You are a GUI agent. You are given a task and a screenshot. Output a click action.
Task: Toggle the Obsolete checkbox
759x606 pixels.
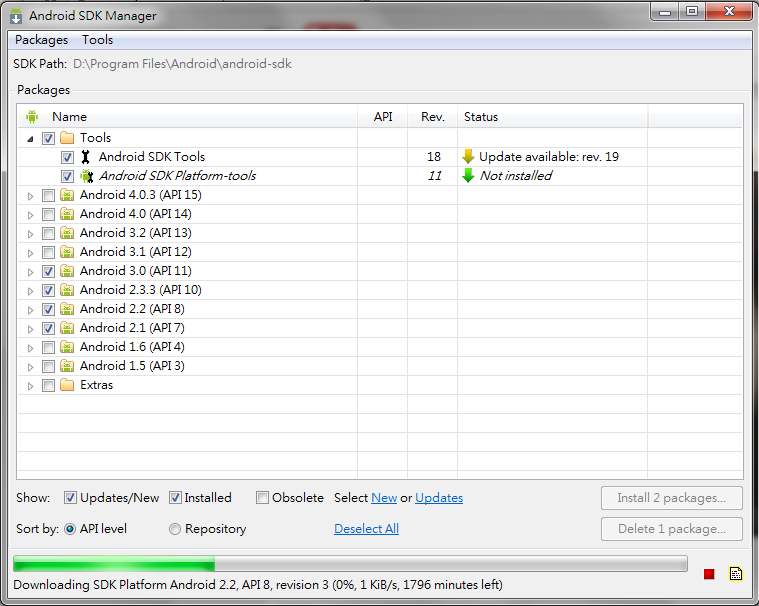tap(262, 498)
